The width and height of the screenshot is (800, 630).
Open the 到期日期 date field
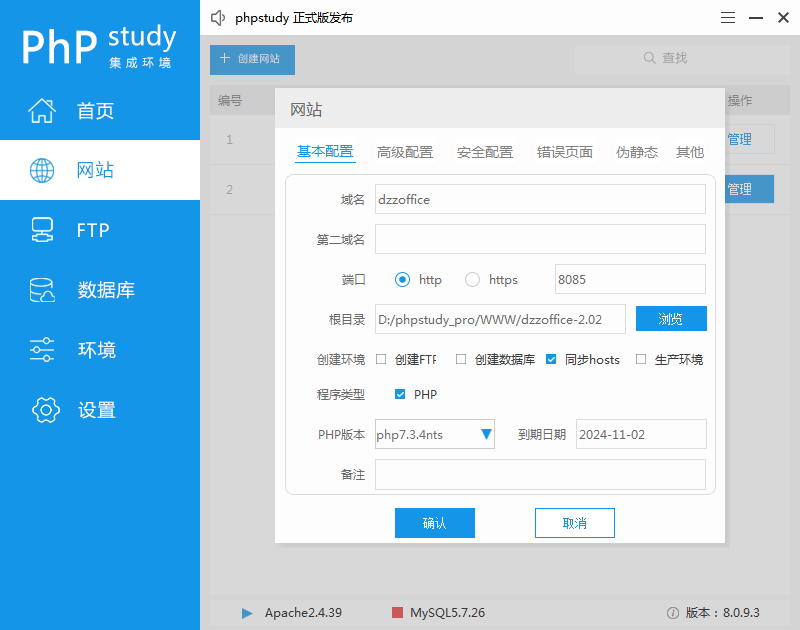click(x=641, y=434)
